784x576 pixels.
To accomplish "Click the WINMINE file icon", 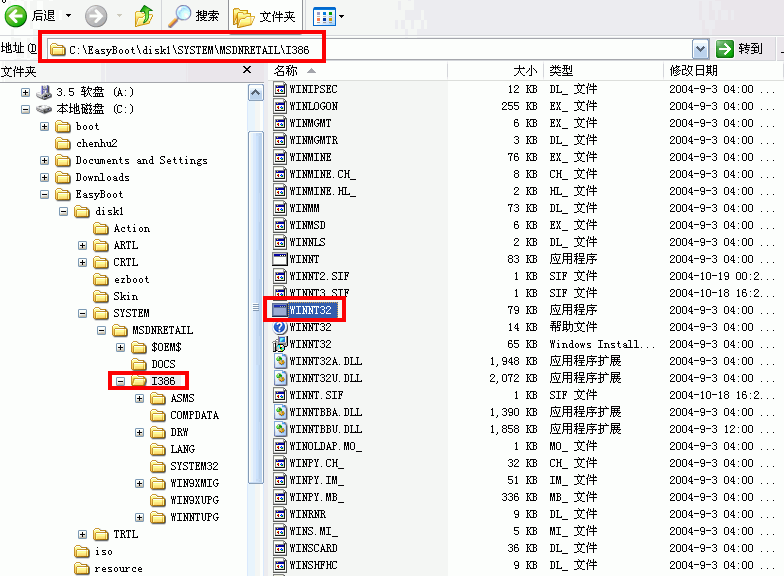I will [280, 158].
